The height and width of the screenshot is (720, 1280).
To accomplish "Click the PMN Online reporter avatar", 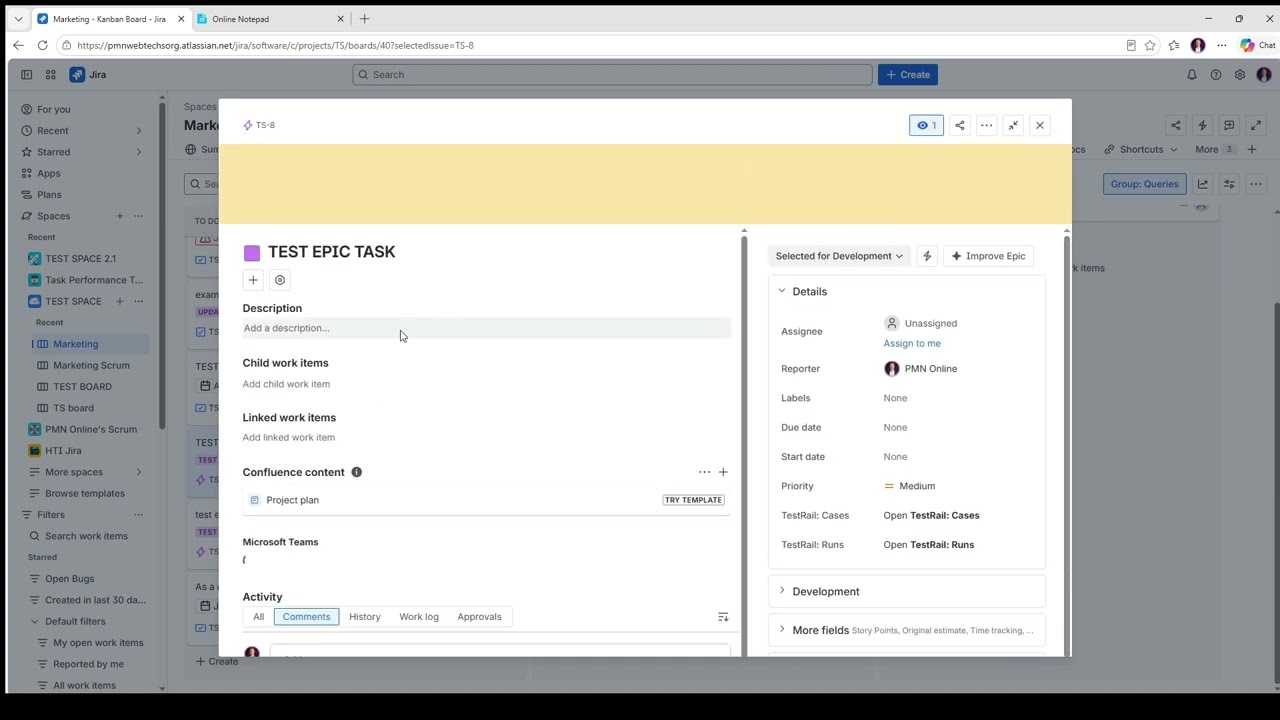I will 892,369.
